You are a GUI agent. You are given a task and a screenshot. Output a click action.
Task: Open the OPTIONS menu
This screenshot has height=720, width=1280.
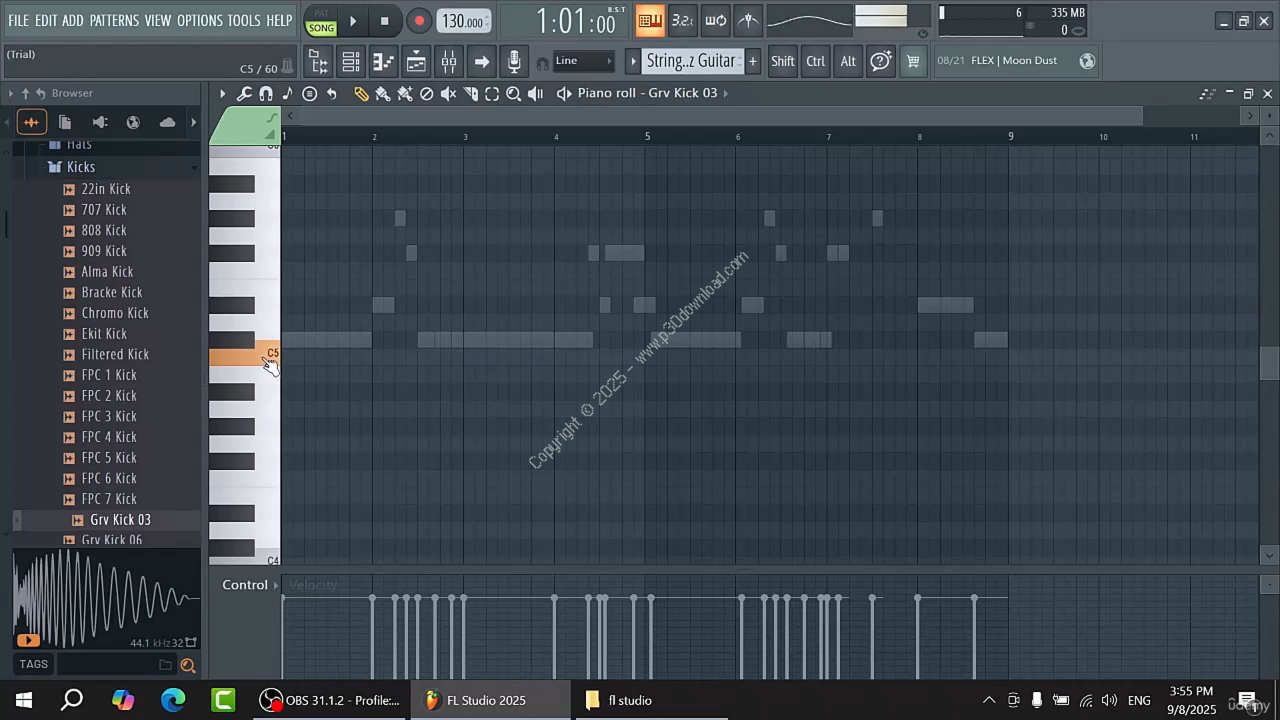tap(200, 20)
